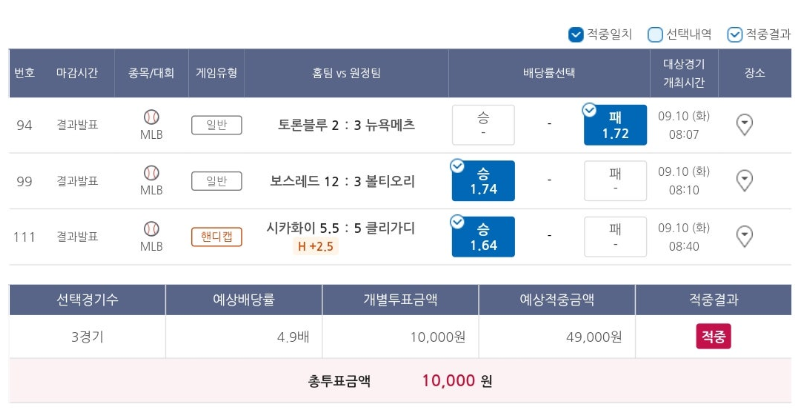Click the checkmark badge on the 승 1.74 selection

(x=457, y=166)
